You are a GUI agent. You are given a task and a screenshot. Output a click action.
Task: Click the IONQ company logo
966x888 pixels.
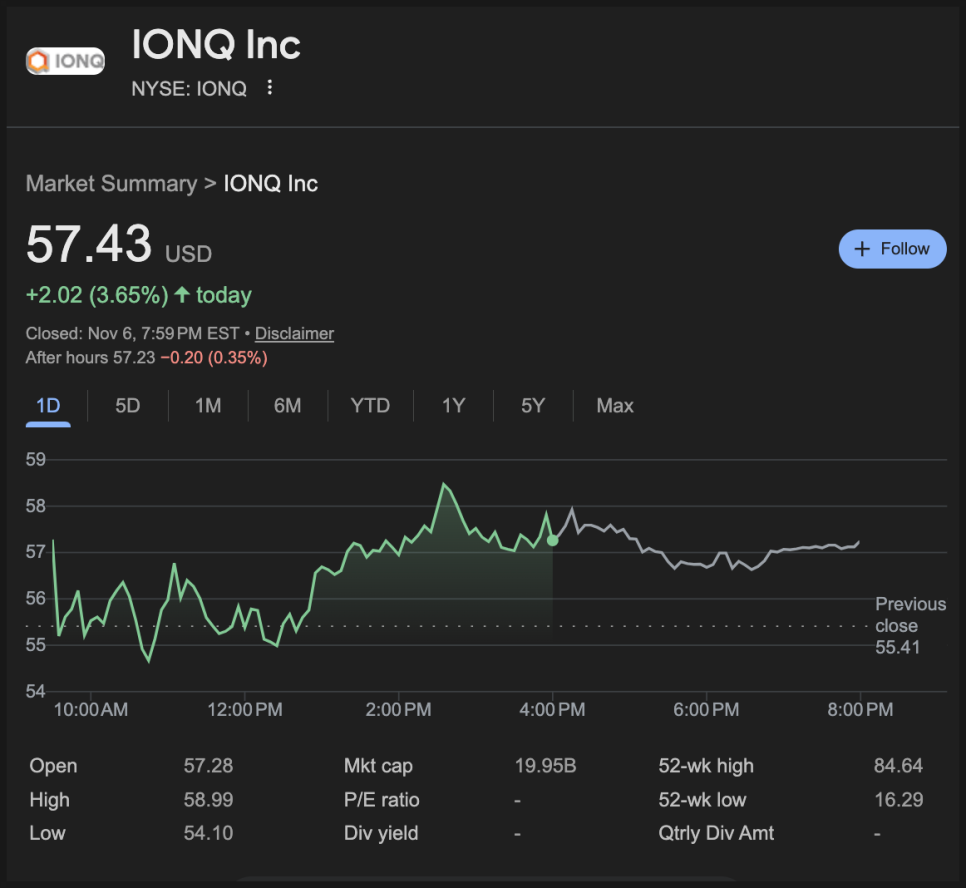(x=65, y=61)
